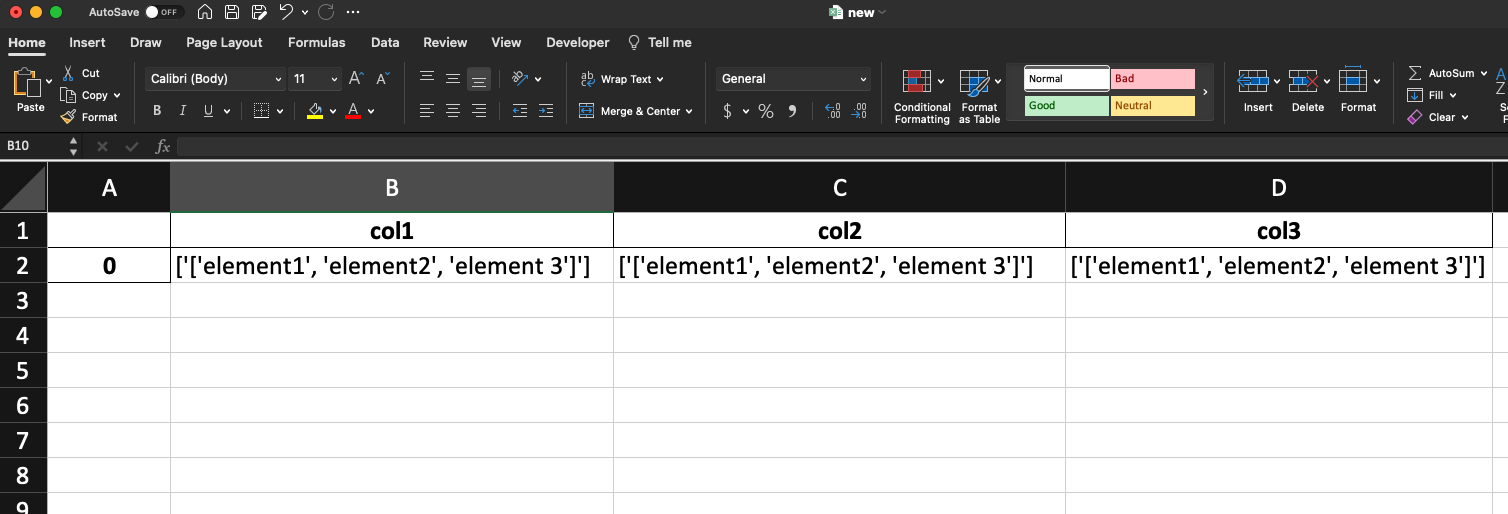The height and width of the screenshot is (514, 1508).
Task: Expand the Paste options arrow
Action: (x=49, y=81)
